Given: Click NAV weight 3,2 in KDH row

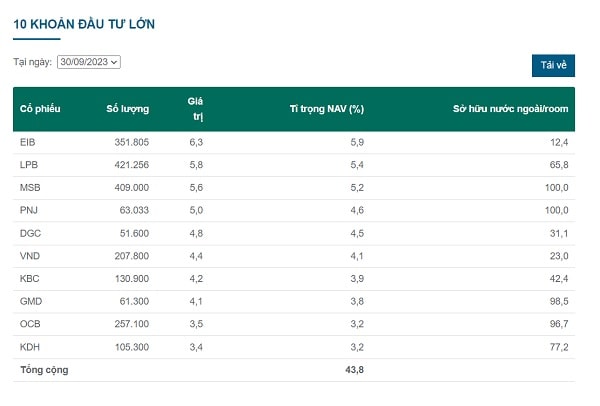Looking at the screenshot, I should (357, 347).
